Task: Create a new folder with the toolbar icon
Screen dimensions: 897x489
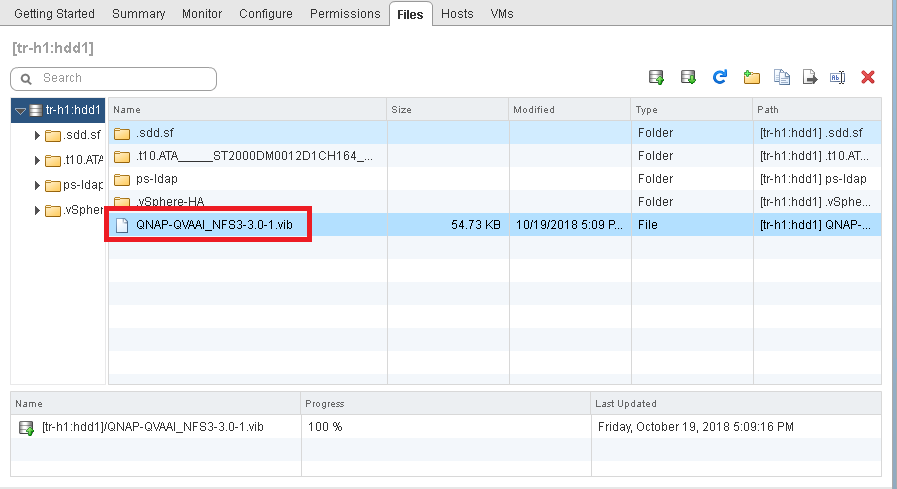Action: click(x=752, y=77)
